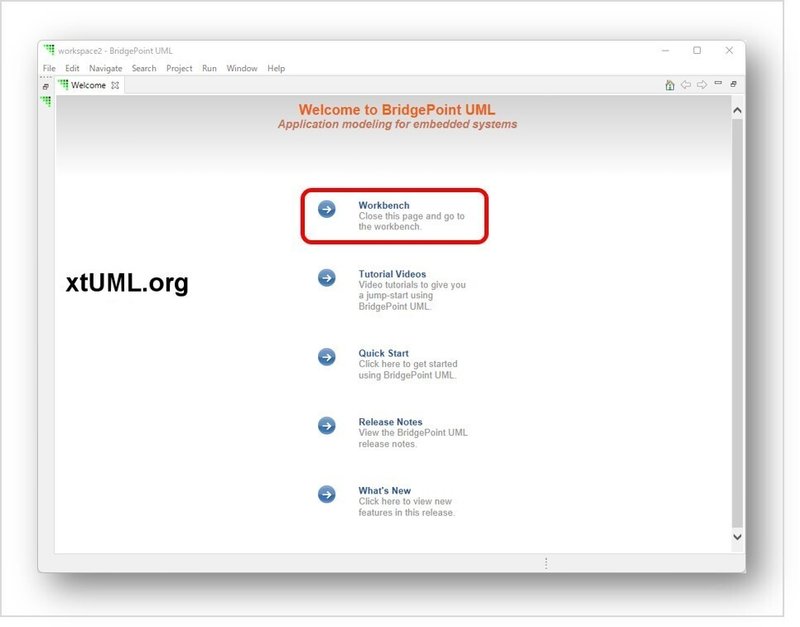Minimize the Welcome view panel

pos(718,83)
